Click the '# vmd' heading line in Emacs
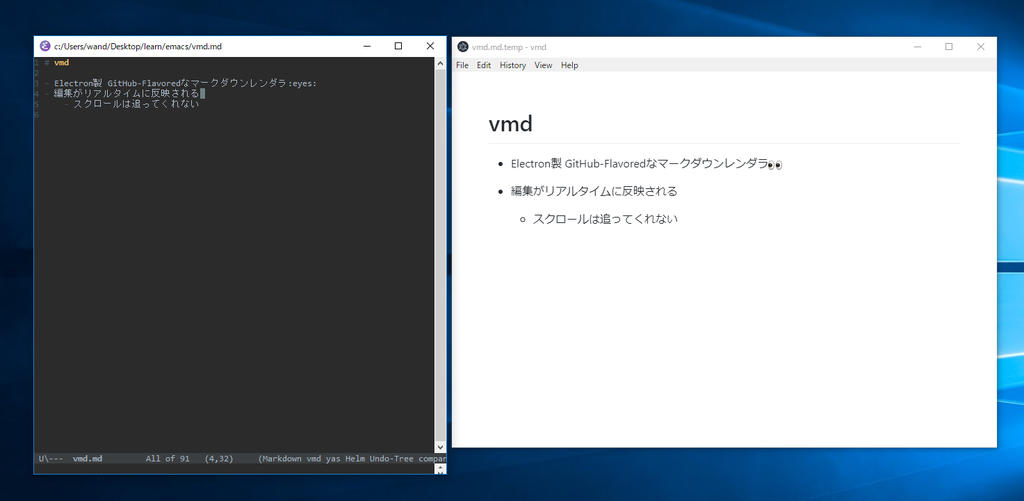Image resolution: width=1024 pixels, height=501 pixels. coord(57,63)
